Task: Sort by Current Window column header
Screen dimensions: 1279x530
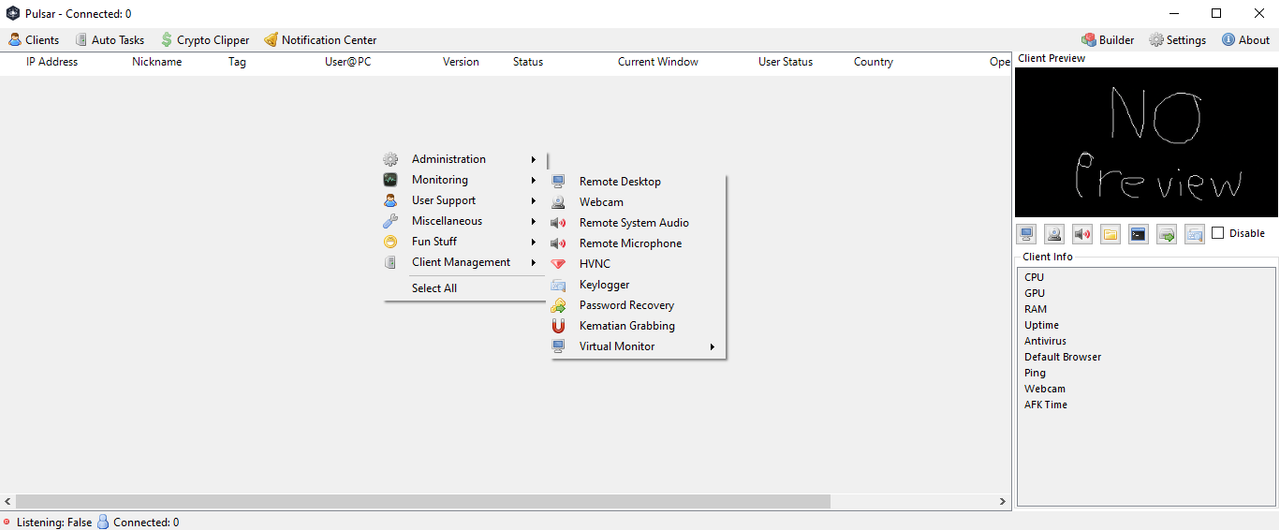Action: point(658,62)
